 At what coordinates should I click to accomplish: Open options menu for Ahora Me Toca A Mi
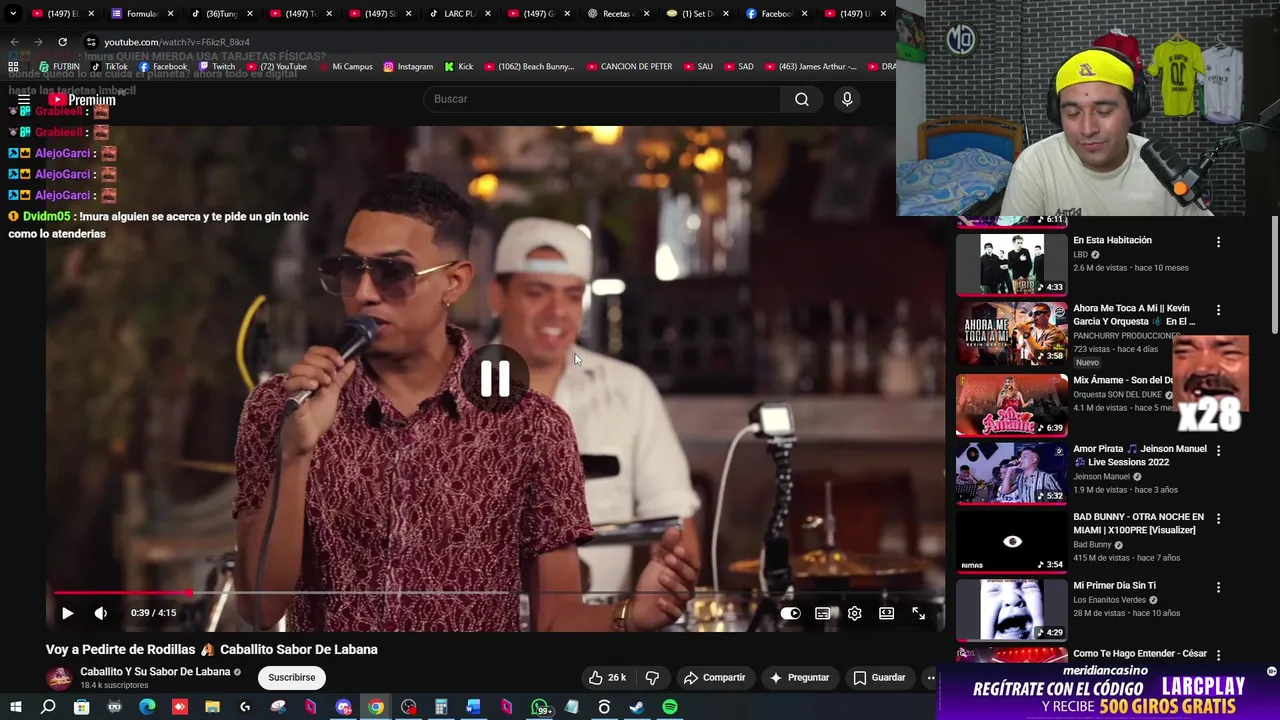tap(1218, 310)
